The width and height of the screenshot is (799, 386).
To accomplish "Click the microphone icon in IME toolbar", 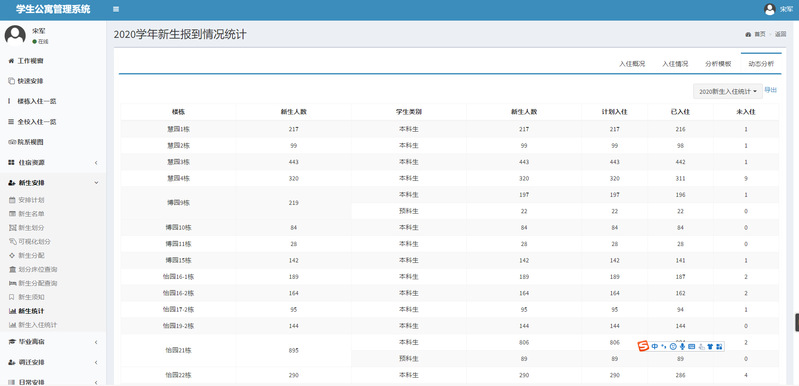I will 682,346.
